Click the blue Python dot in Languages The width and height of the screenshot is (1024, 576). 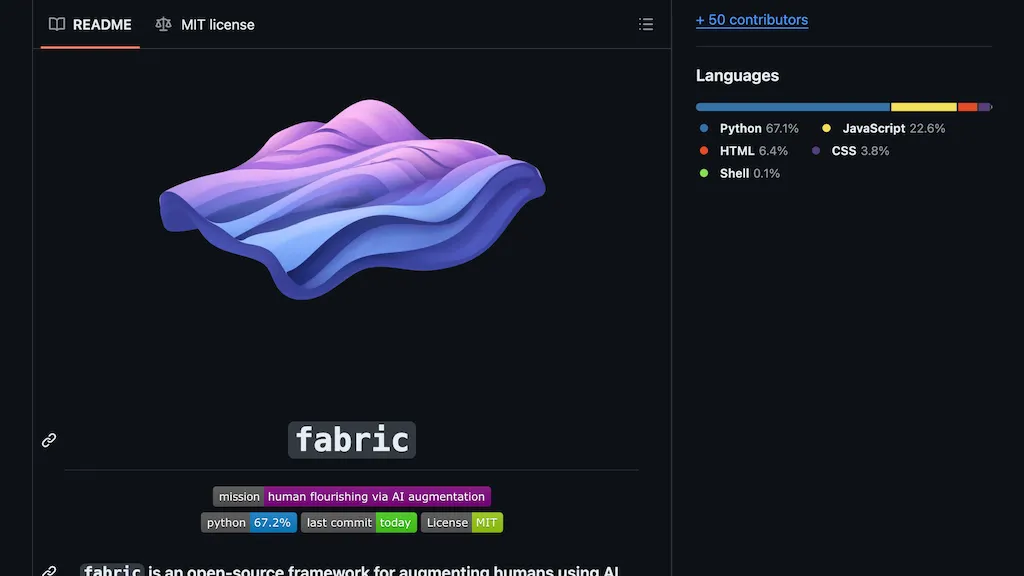704,128
